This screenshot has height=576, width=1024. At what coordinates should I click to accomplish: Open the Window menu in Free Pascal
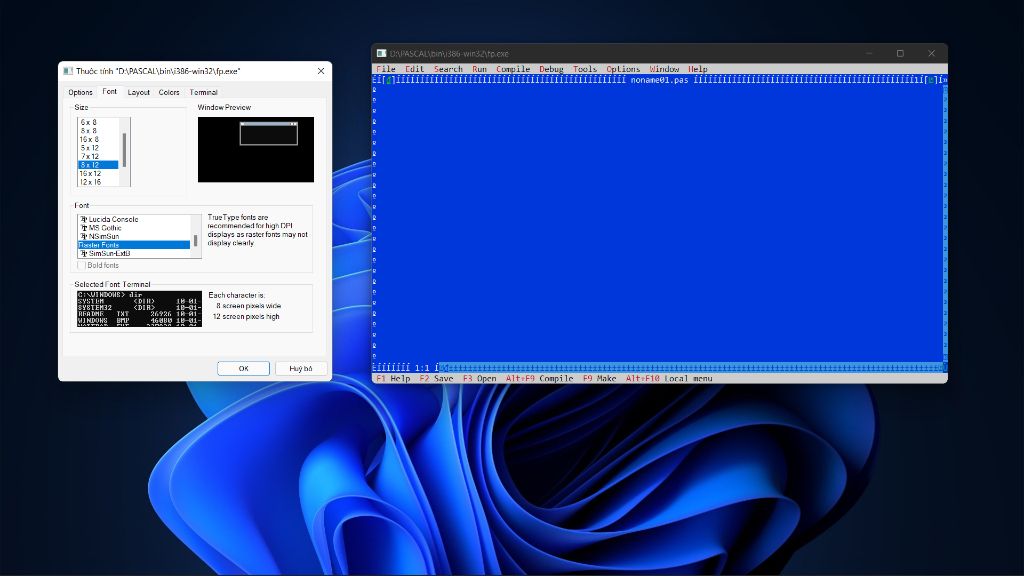(x=664, y=69)
